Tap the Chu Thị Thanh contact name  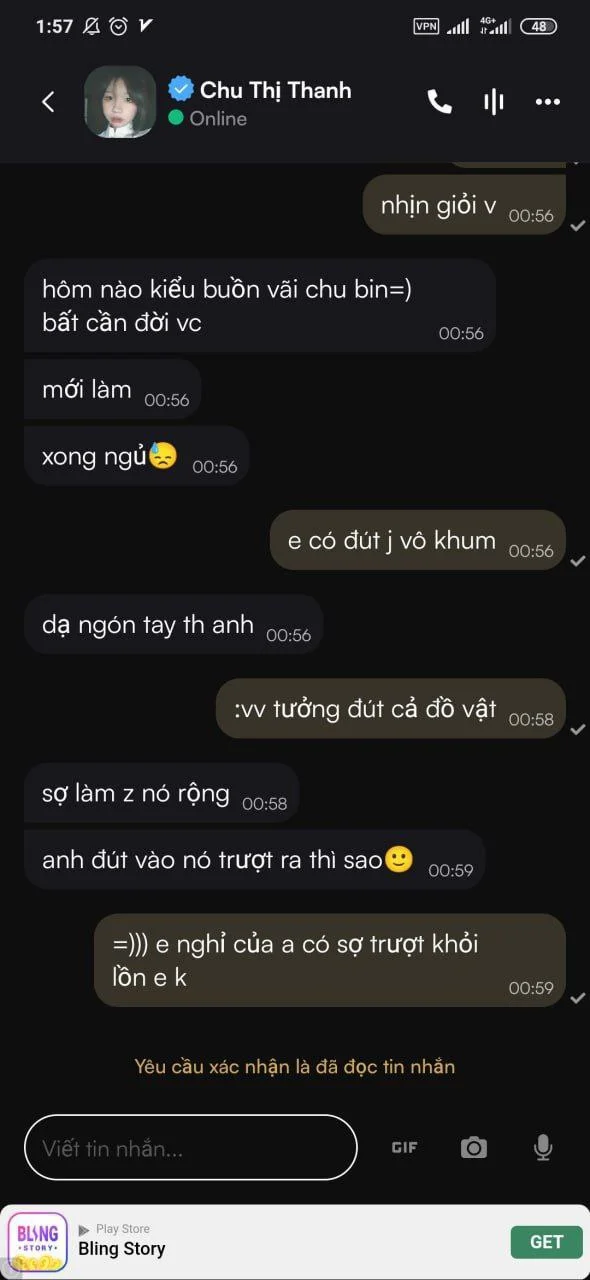pyautogui.click(x=275, y=90)
